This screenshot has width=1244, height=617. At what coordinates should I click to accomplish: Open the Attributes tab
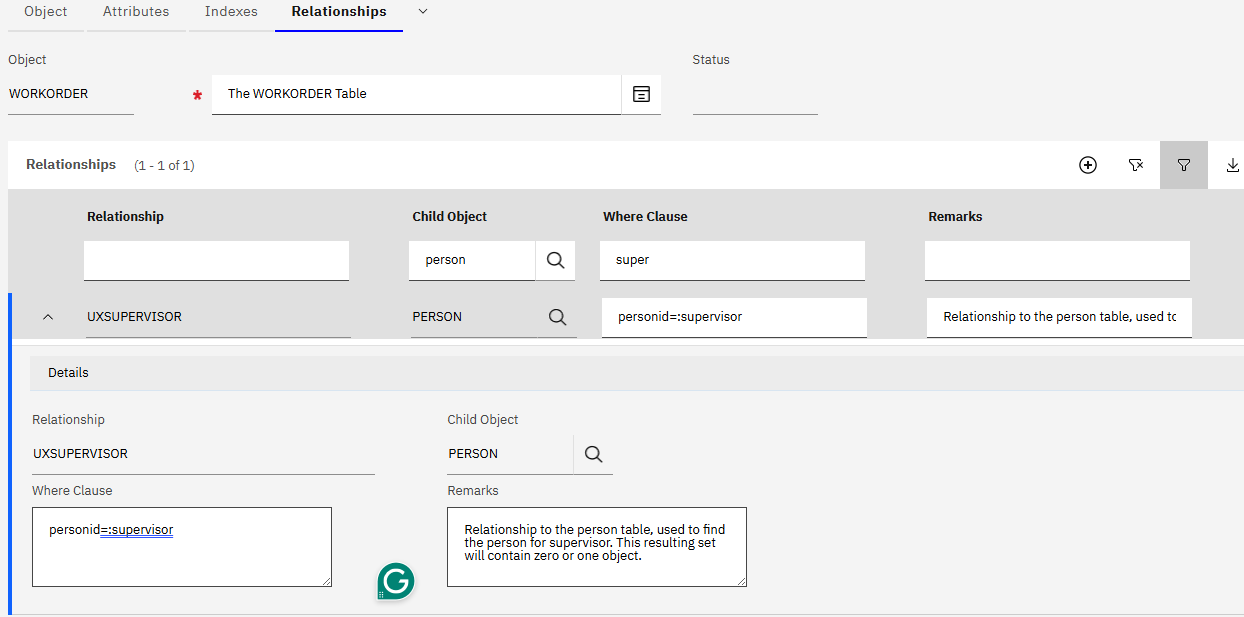[136, 12]
